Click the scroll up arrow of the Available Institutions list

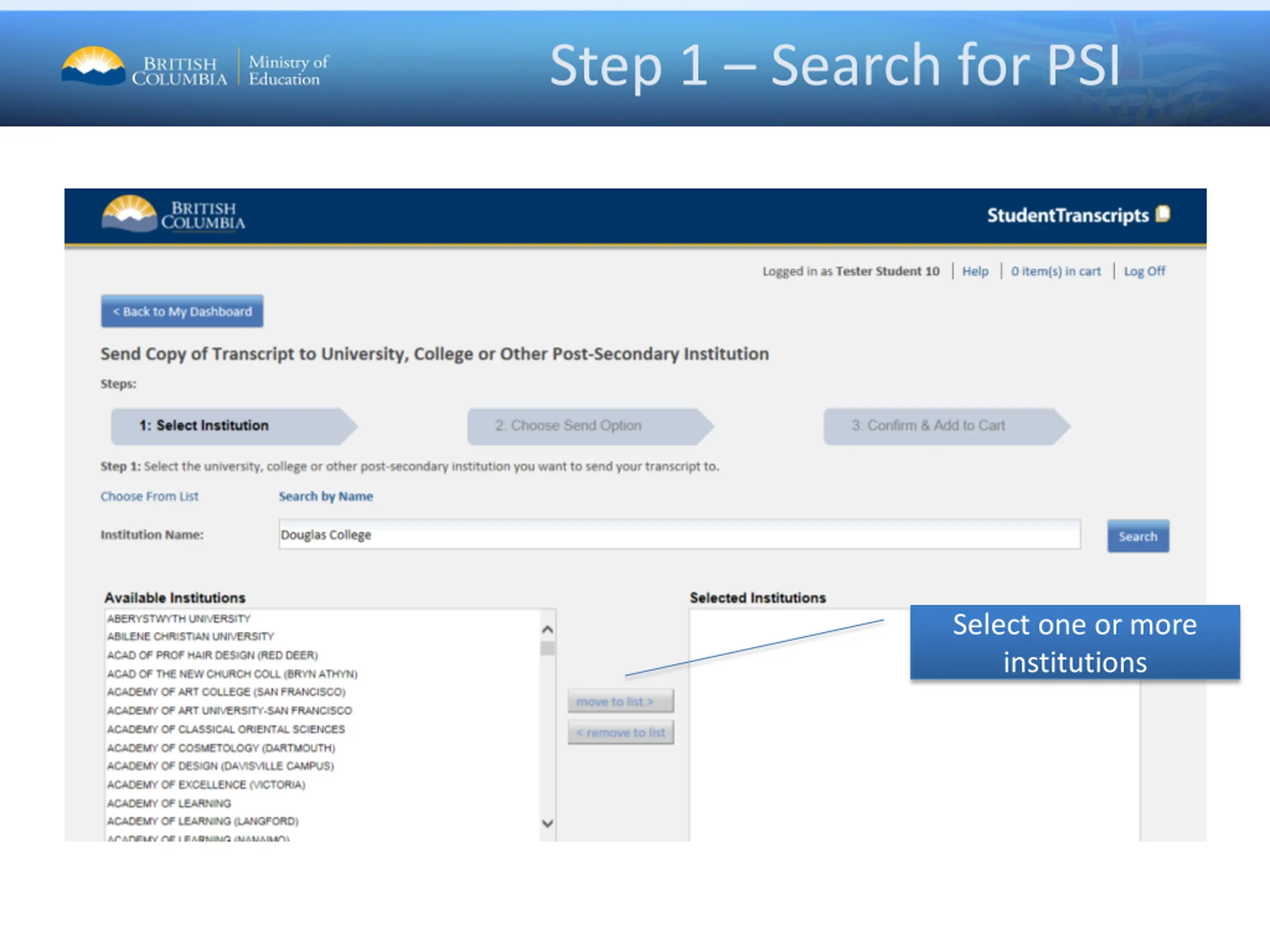point(547,630)
